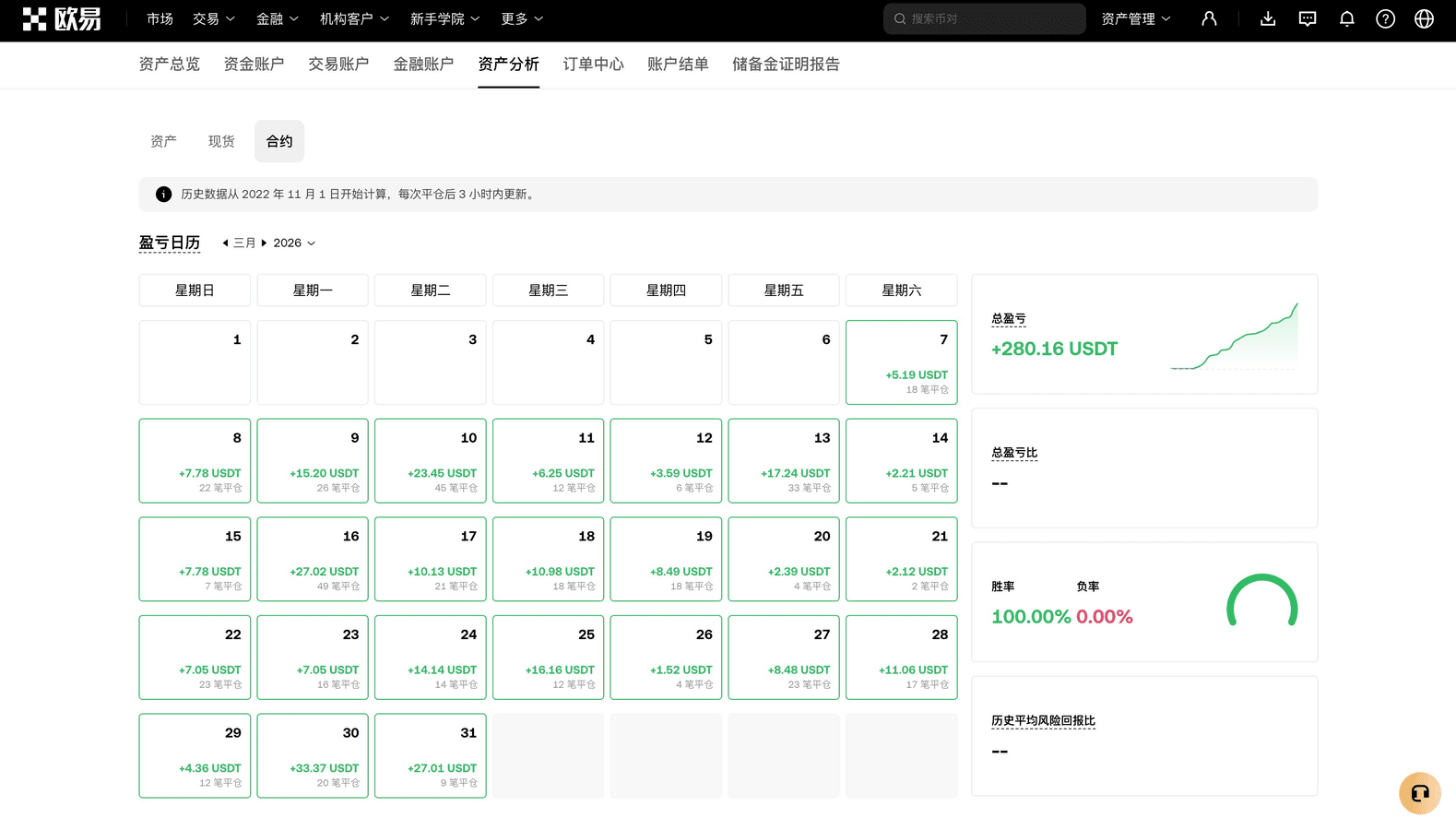Click the empty day 1 calendar cell
Image resolution: width=1456 pixels, height=830 pixels.
195,362
